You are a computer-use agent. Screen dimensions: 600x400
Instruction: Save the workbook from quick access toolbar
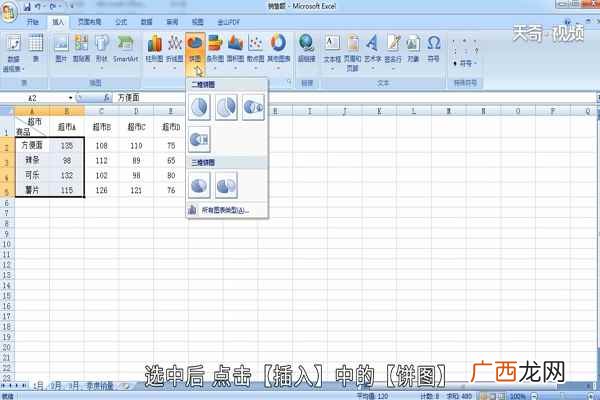(27, 7)
